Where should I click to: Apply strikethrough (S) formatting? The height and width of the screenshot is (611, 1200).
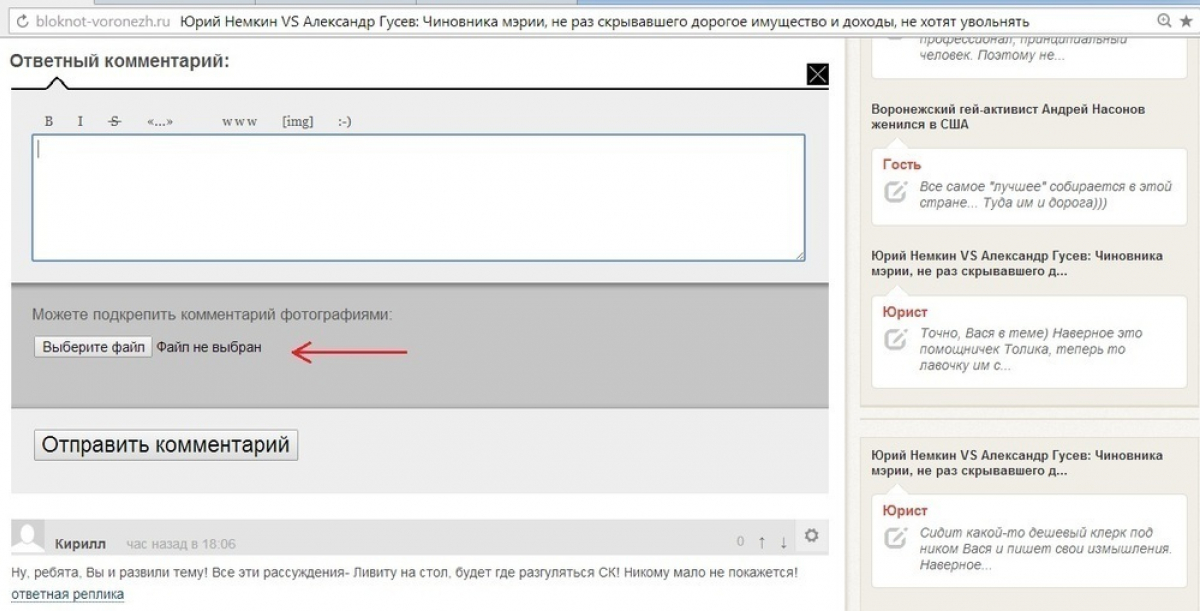point(114,121)
